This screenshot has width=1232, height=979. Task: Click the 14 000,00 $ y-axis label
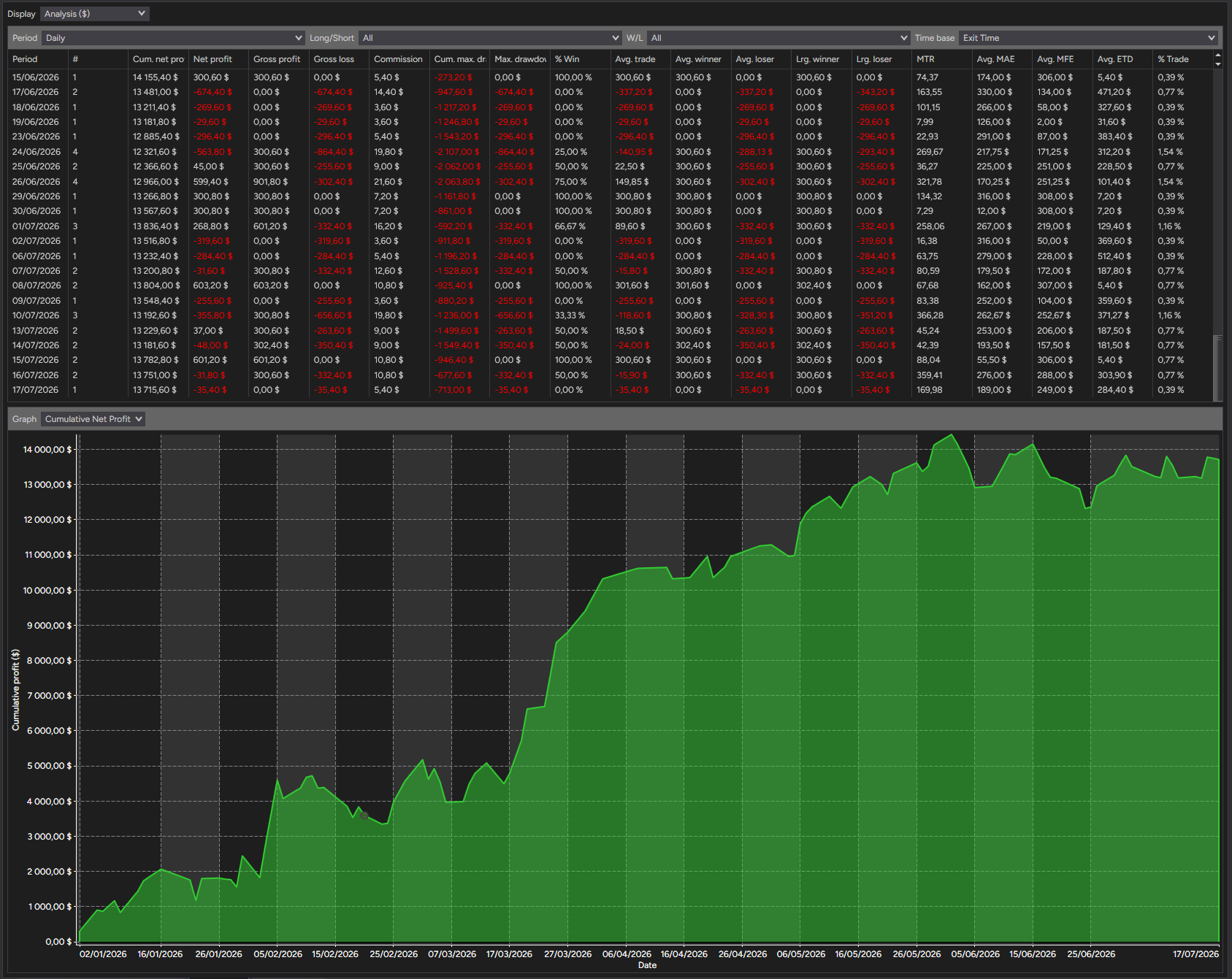[47, 450]
